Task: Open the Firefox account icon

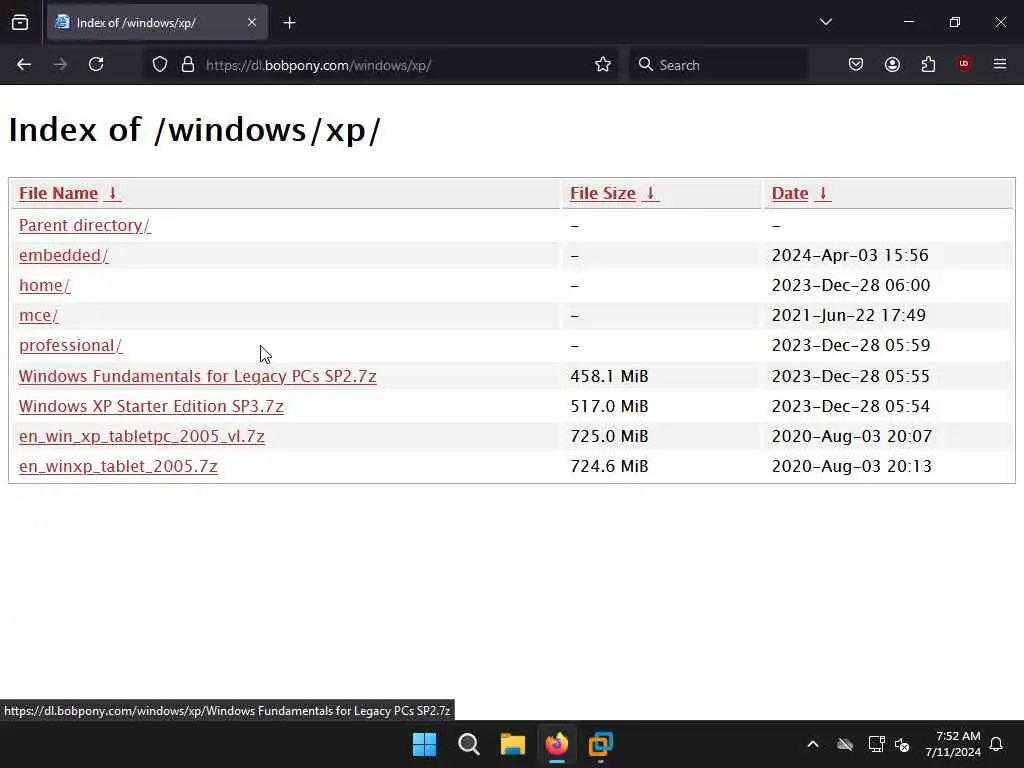Action: [892, 64]
